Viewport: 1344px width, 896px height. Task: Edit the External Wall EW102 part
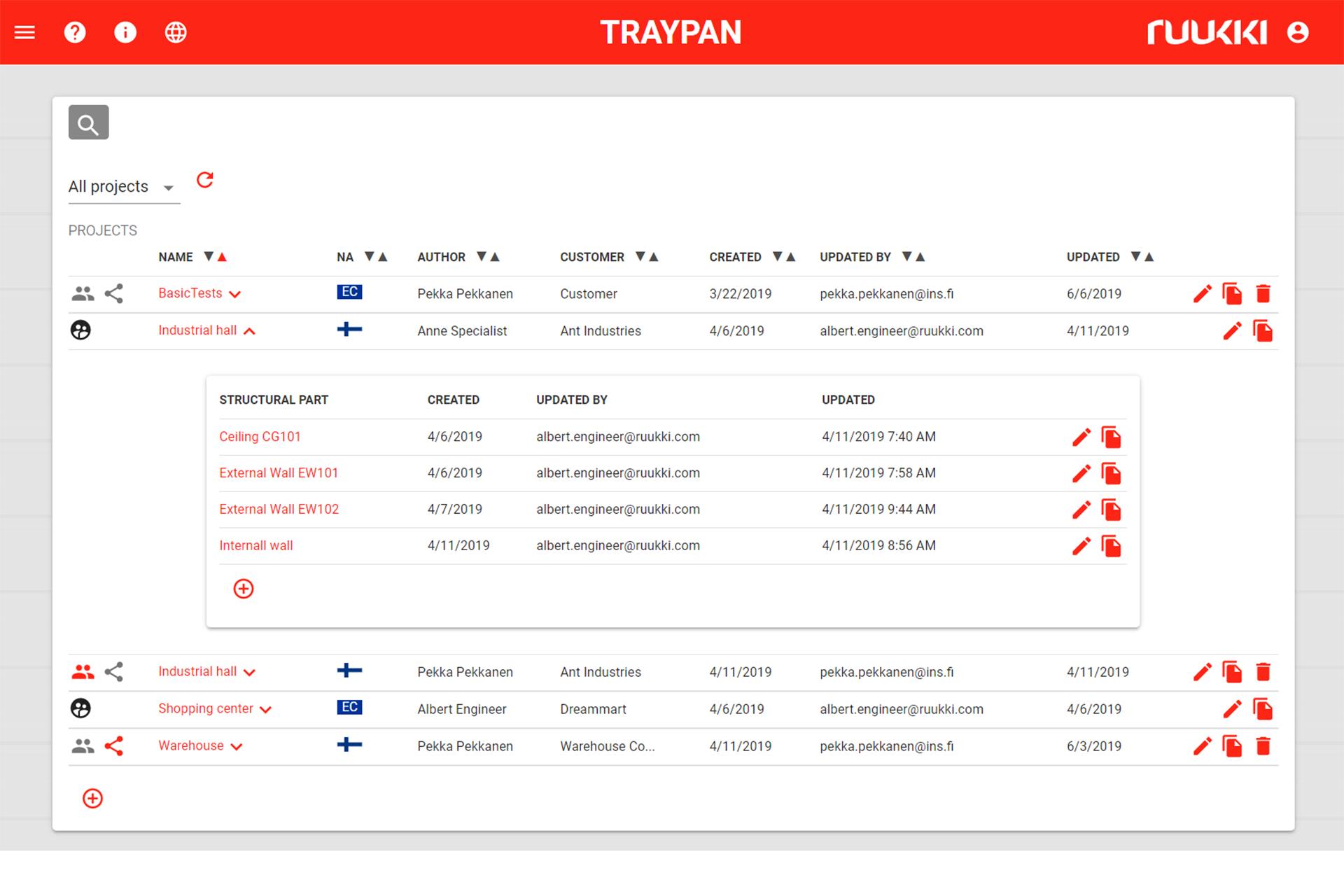point(1081,510)
